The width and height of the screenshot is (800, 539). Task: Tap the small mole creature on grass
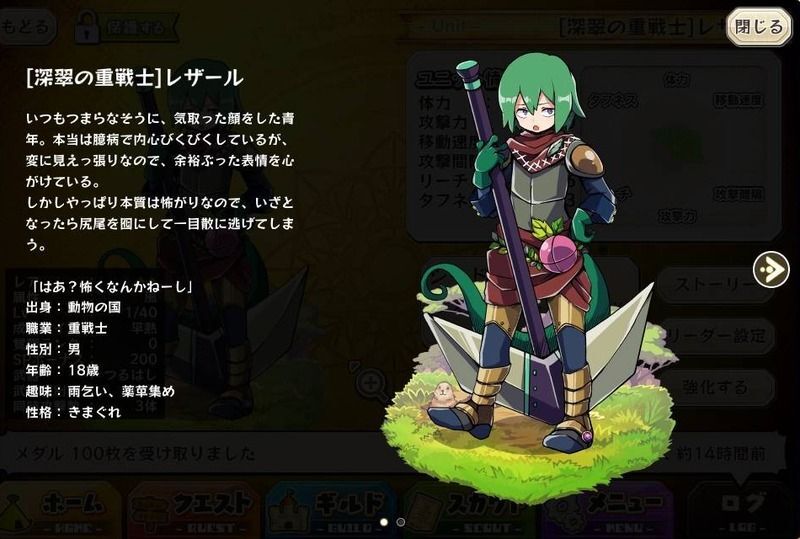[x=445, y=395]
